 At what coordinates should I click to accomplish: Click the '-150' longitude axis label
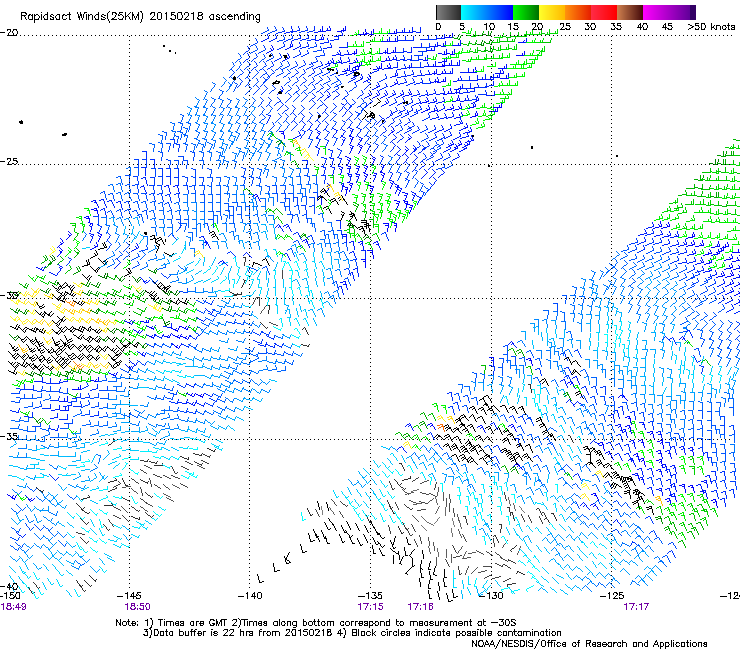[x=10, y=596]
